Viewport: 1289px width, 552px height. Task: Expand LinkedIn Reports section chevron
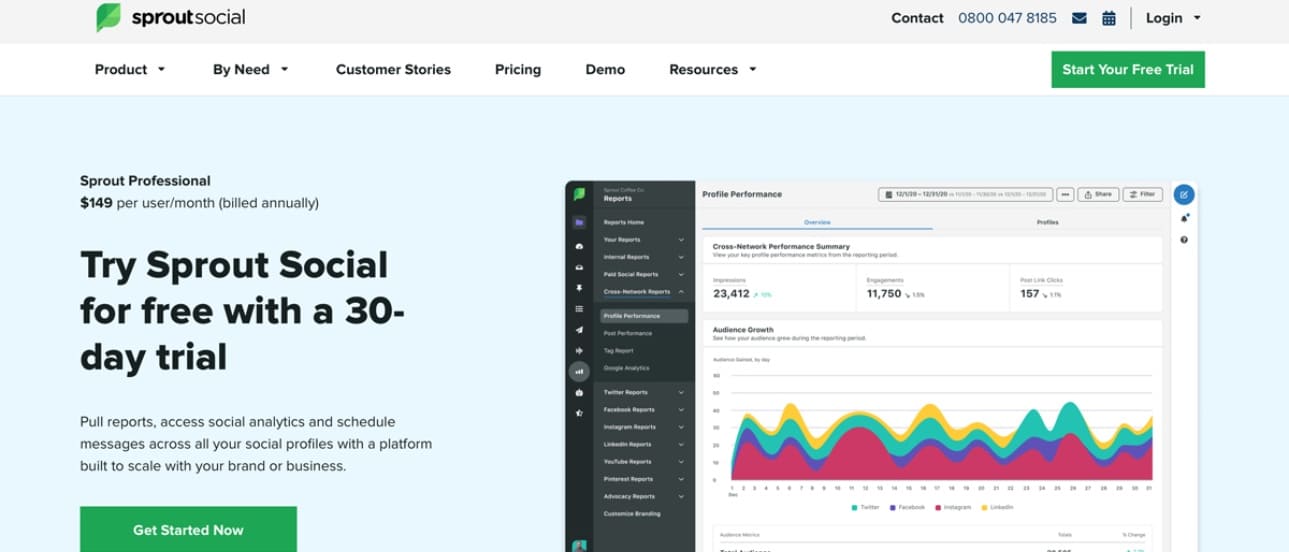point(681,444)
